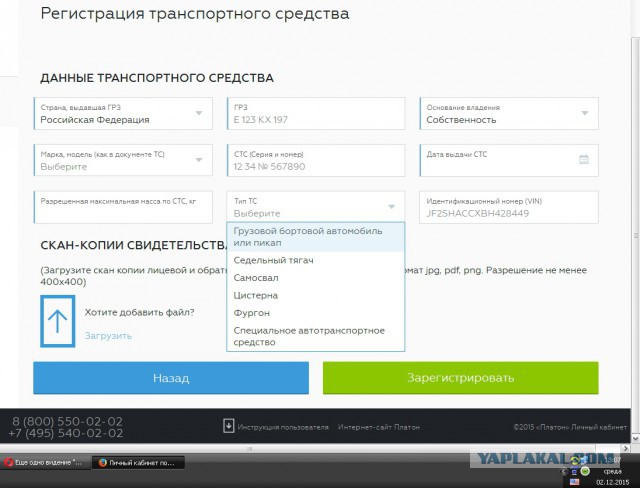This screenshot has height=488, width=640.
Task: Focus the СТС series and number field
Action: pos(316,160)
